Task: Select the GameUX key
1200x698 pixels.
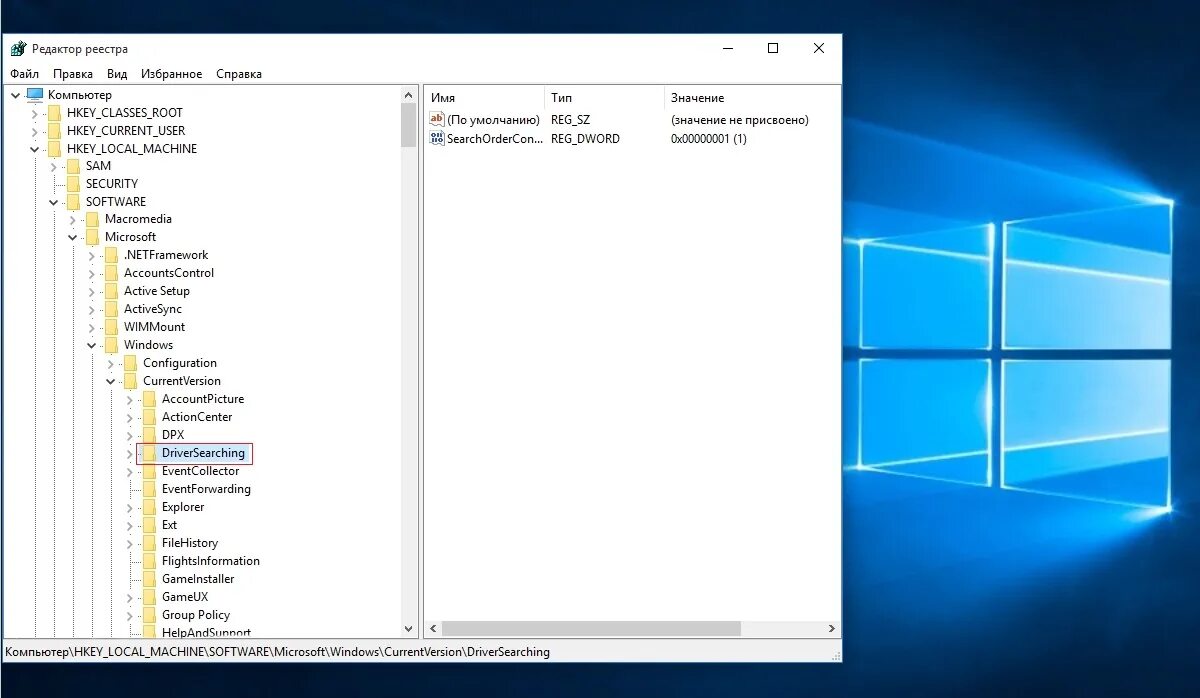Action: point(185,597)
